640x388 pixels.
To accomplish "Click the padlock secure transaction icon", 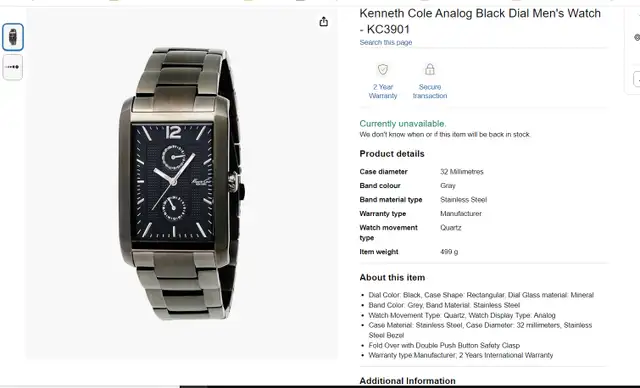I will (x=429, y=69).
